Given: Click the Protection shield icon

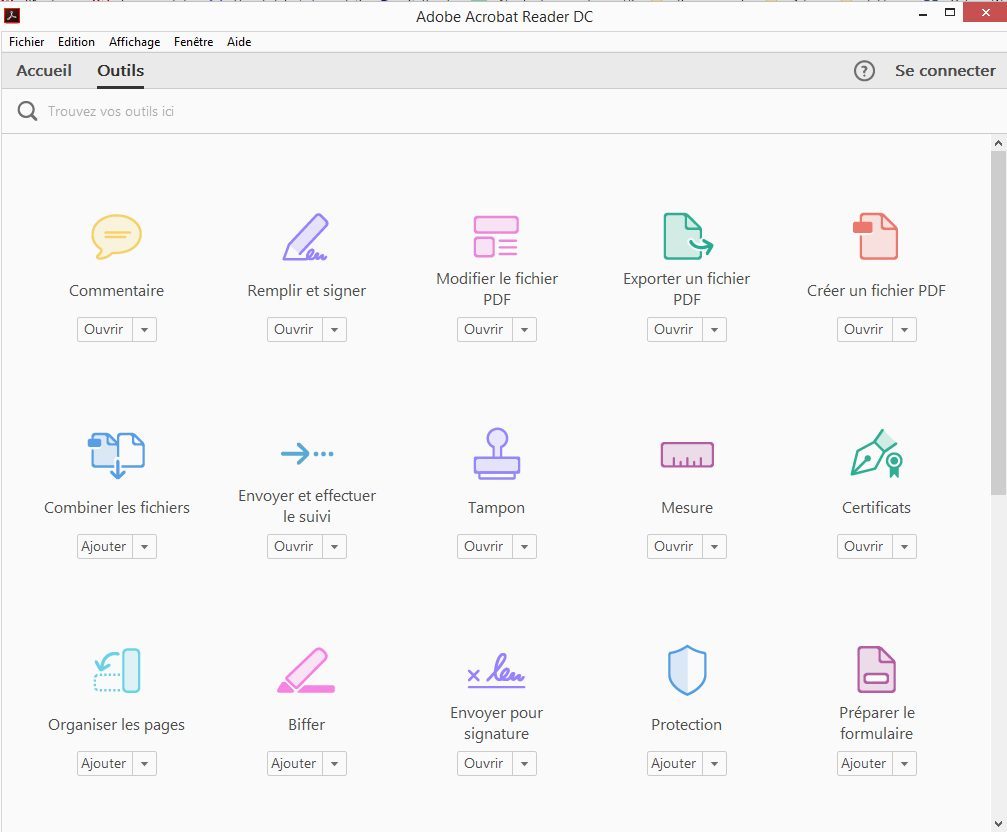Looking at the screenshot, I should (687, 670).
